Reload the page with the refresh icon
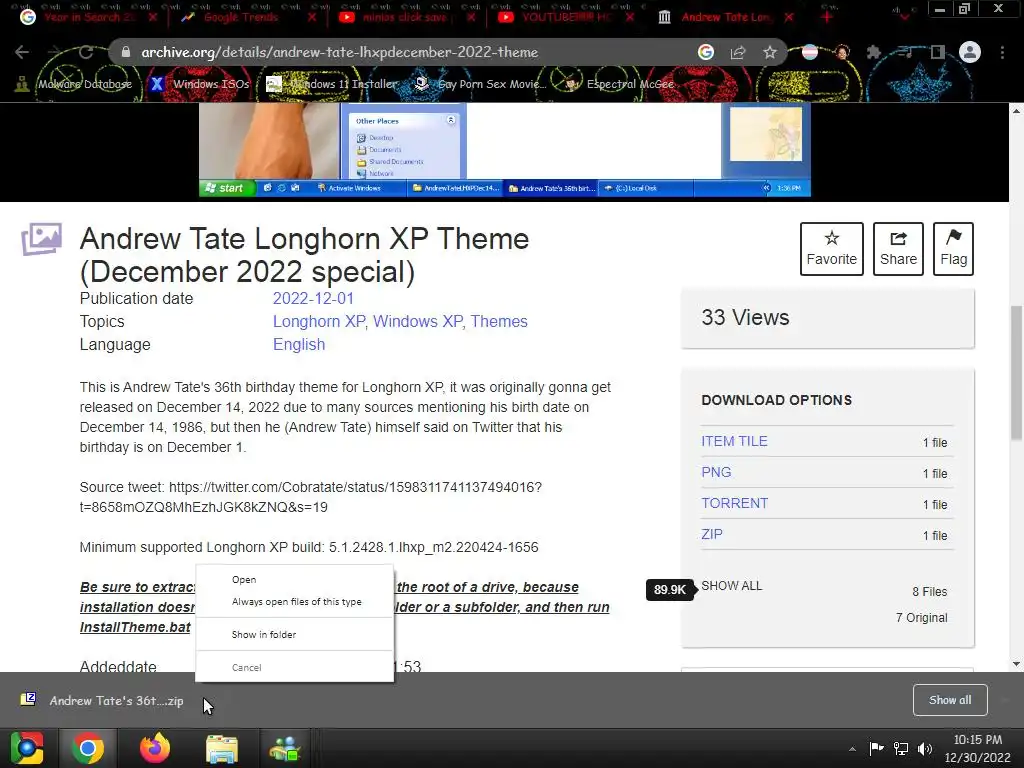Viewport: 1024px width, 768px height. click(86, 52)
